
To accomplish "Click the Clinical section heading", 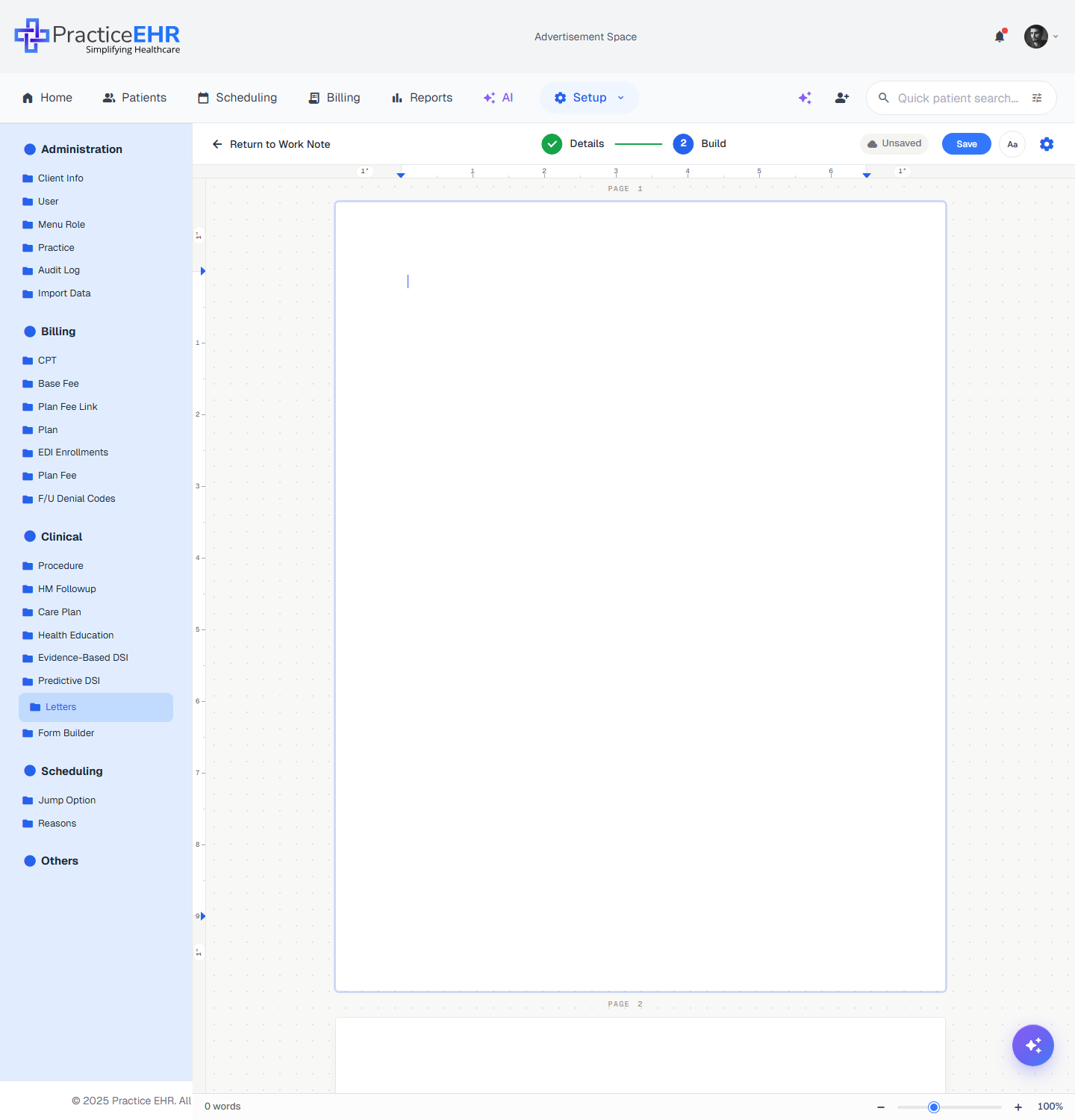I will 62,537.
